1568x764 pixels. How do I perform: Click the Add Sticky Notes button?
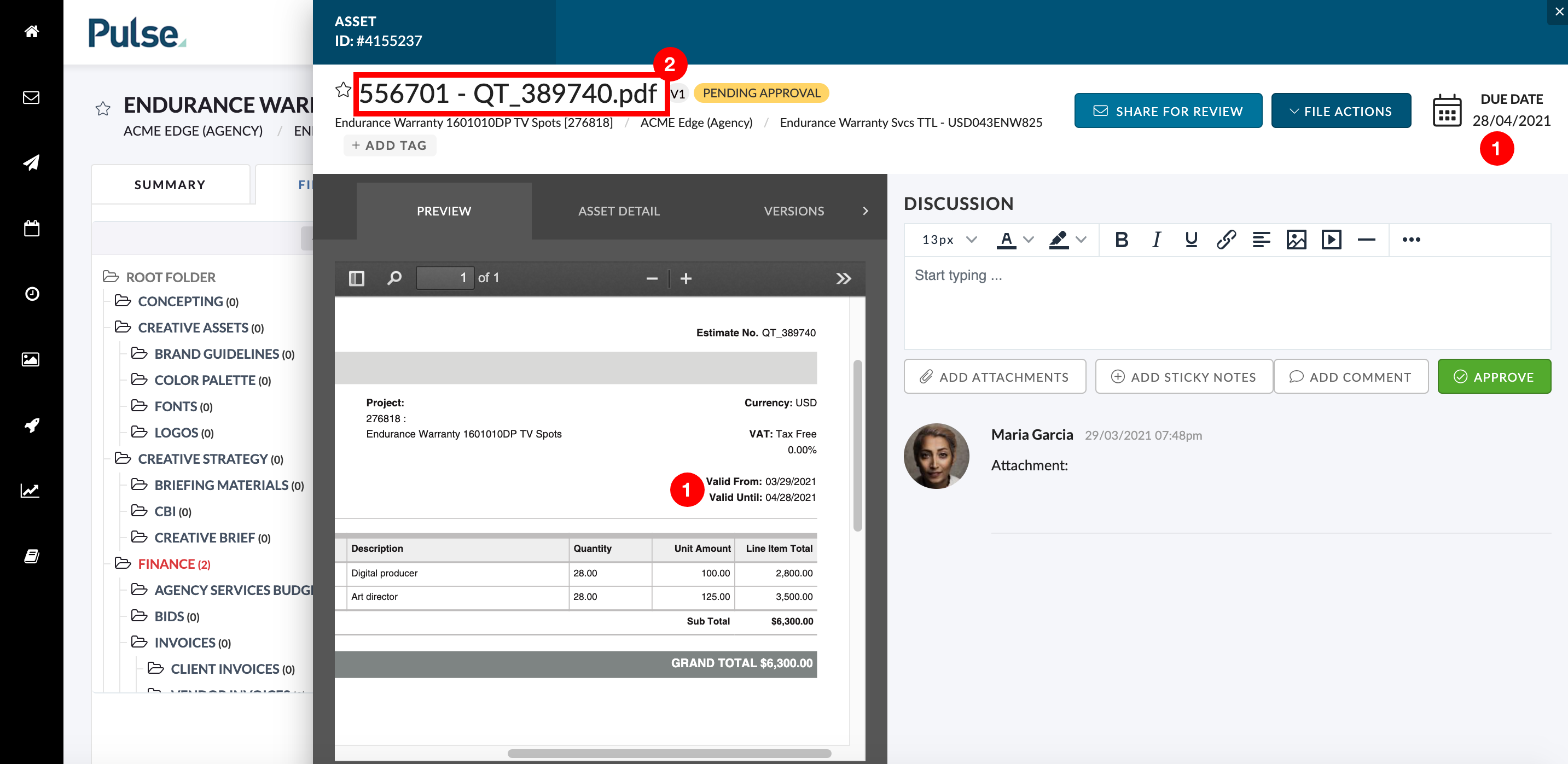1184,376
